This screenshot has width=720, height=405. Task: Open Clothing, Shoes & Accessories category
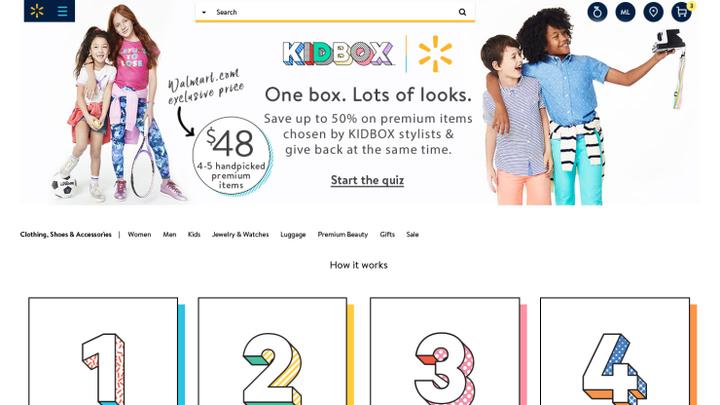tap(66, 234)
